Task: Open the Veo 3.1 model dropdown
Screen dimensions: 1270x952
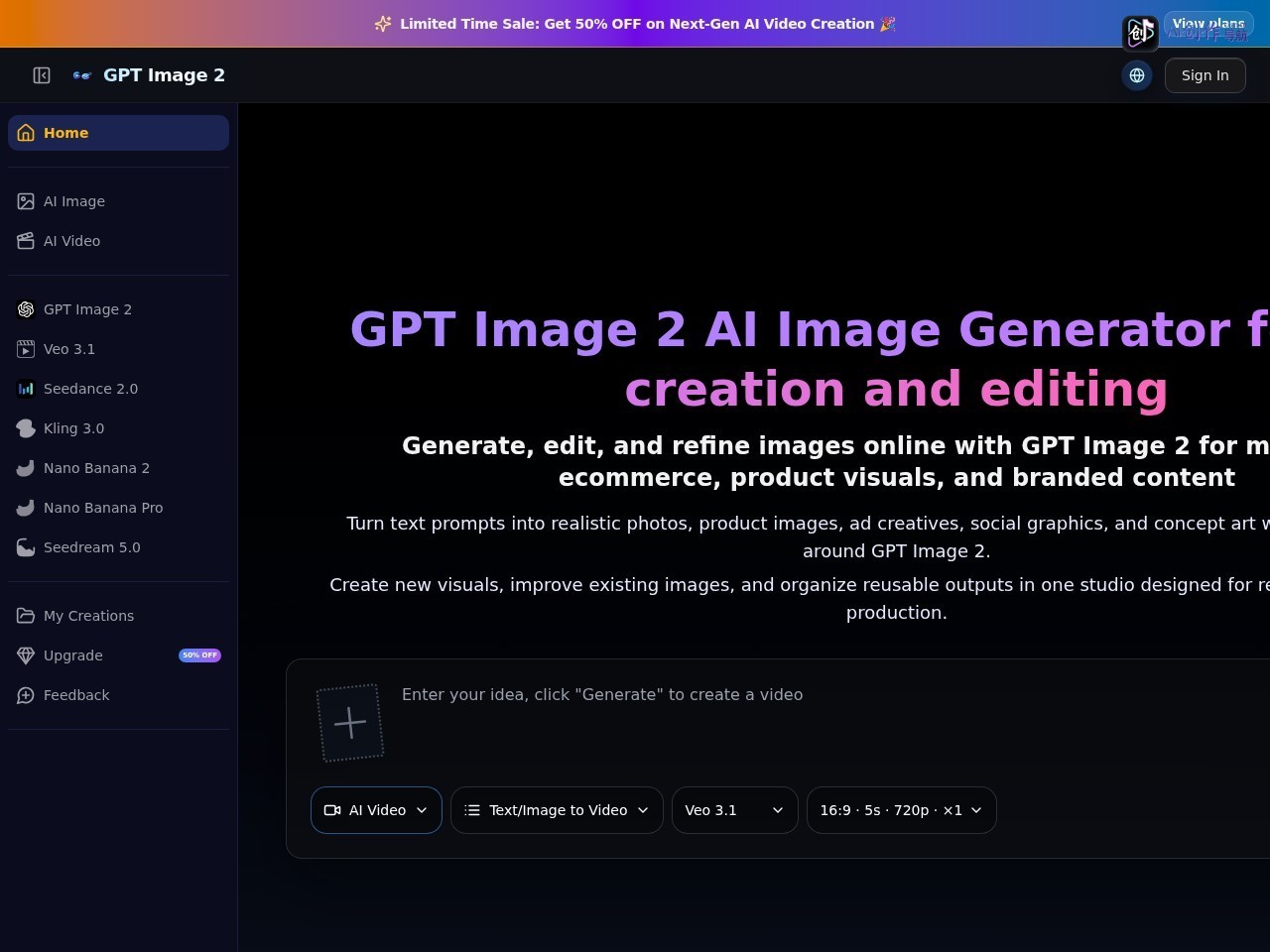Action: [x=735, y=810]
